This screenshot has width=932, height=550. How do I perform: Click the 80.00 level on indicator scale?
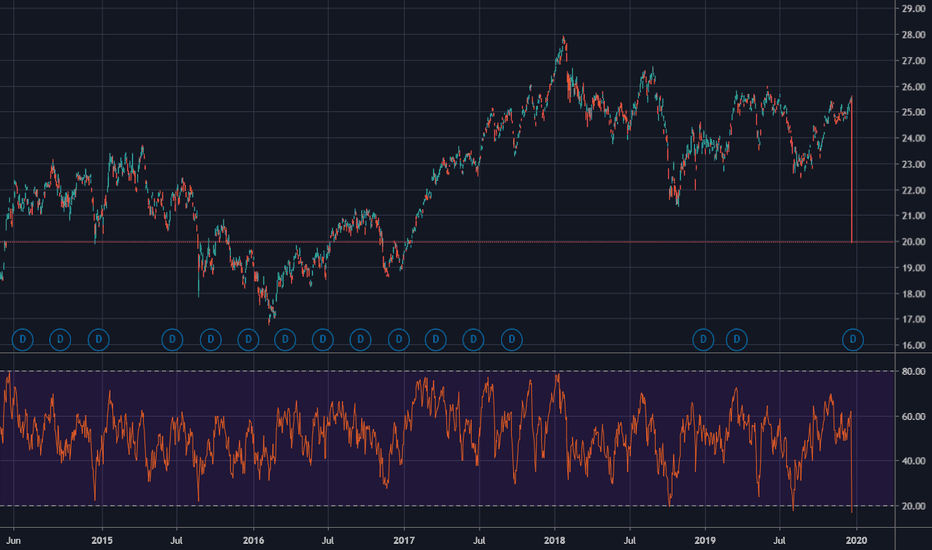tap(914, 371)
